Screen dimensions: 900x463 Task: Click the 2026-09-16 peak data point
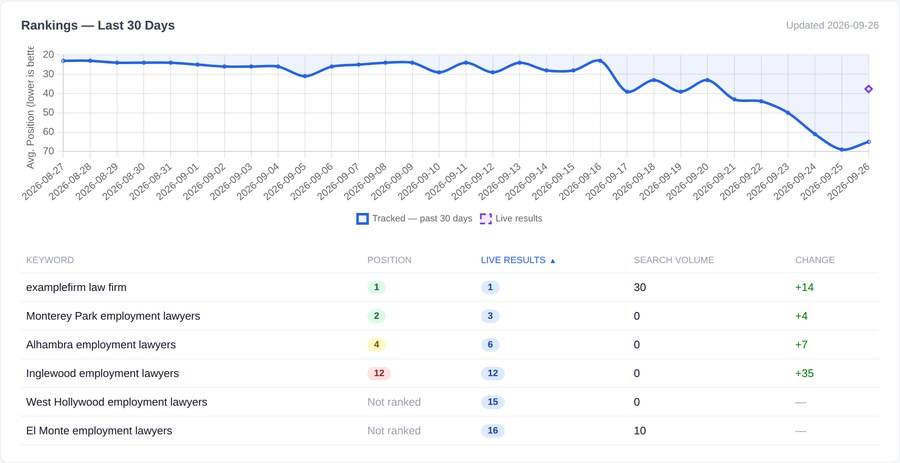pos(600,60)
